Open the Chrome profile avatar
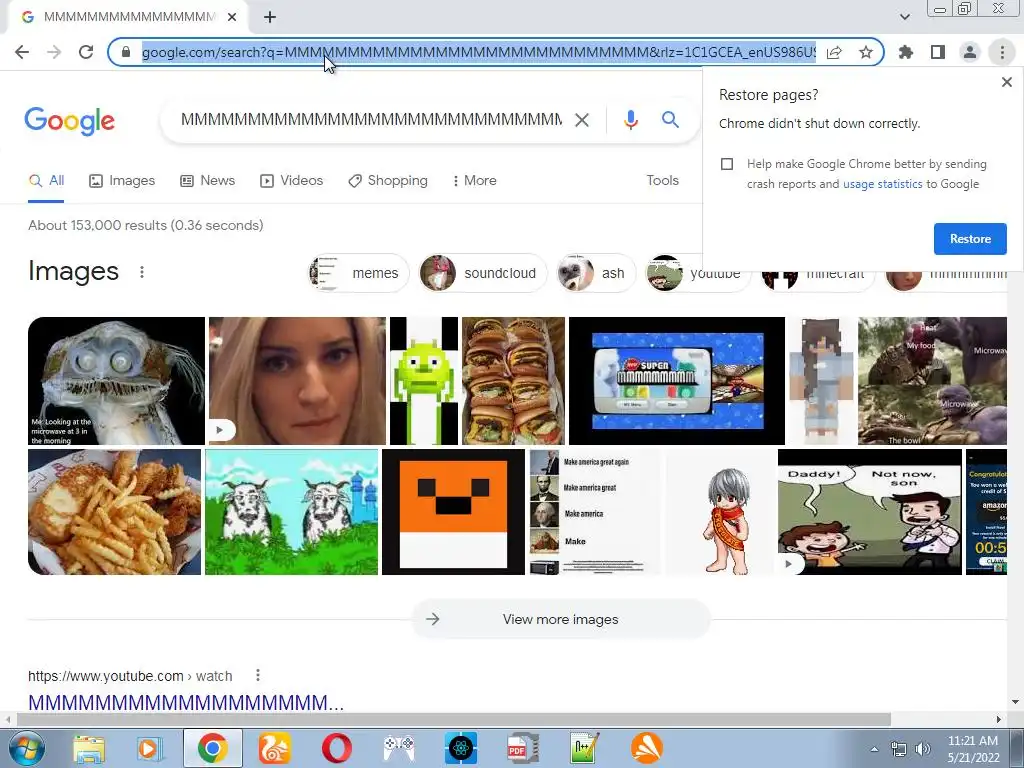This screenshot has width=1024, height=768. pyautogui.click(x=970, y=52)
